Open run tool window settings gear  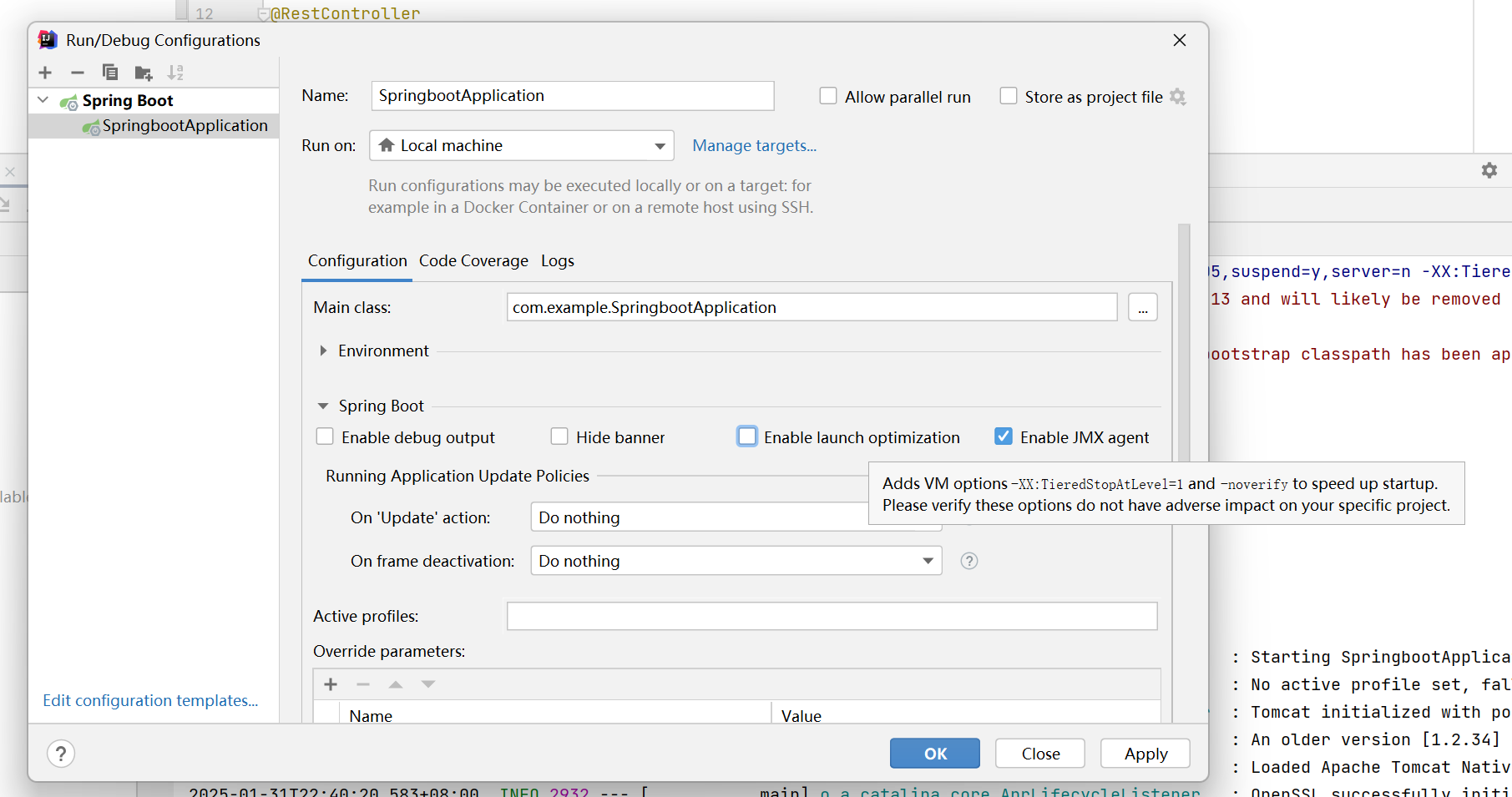coord(1489,170)
